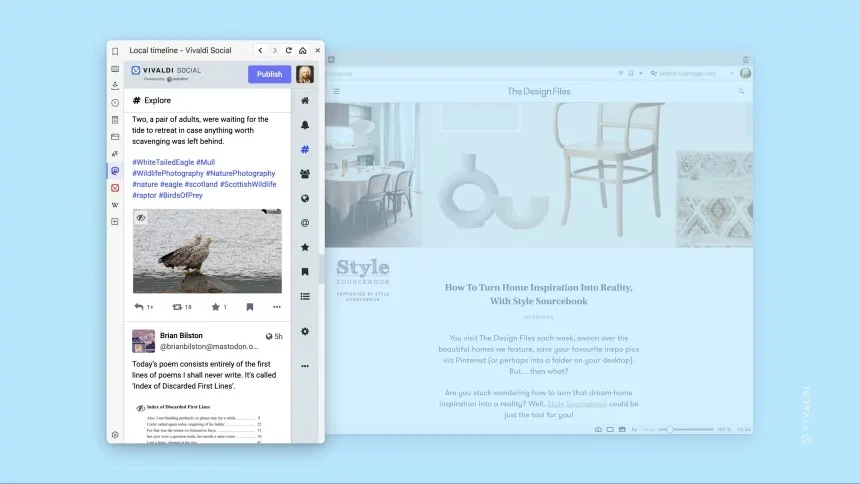Click The Design Files site title
The image size is (860, 484).
click(x=539, y=92)
